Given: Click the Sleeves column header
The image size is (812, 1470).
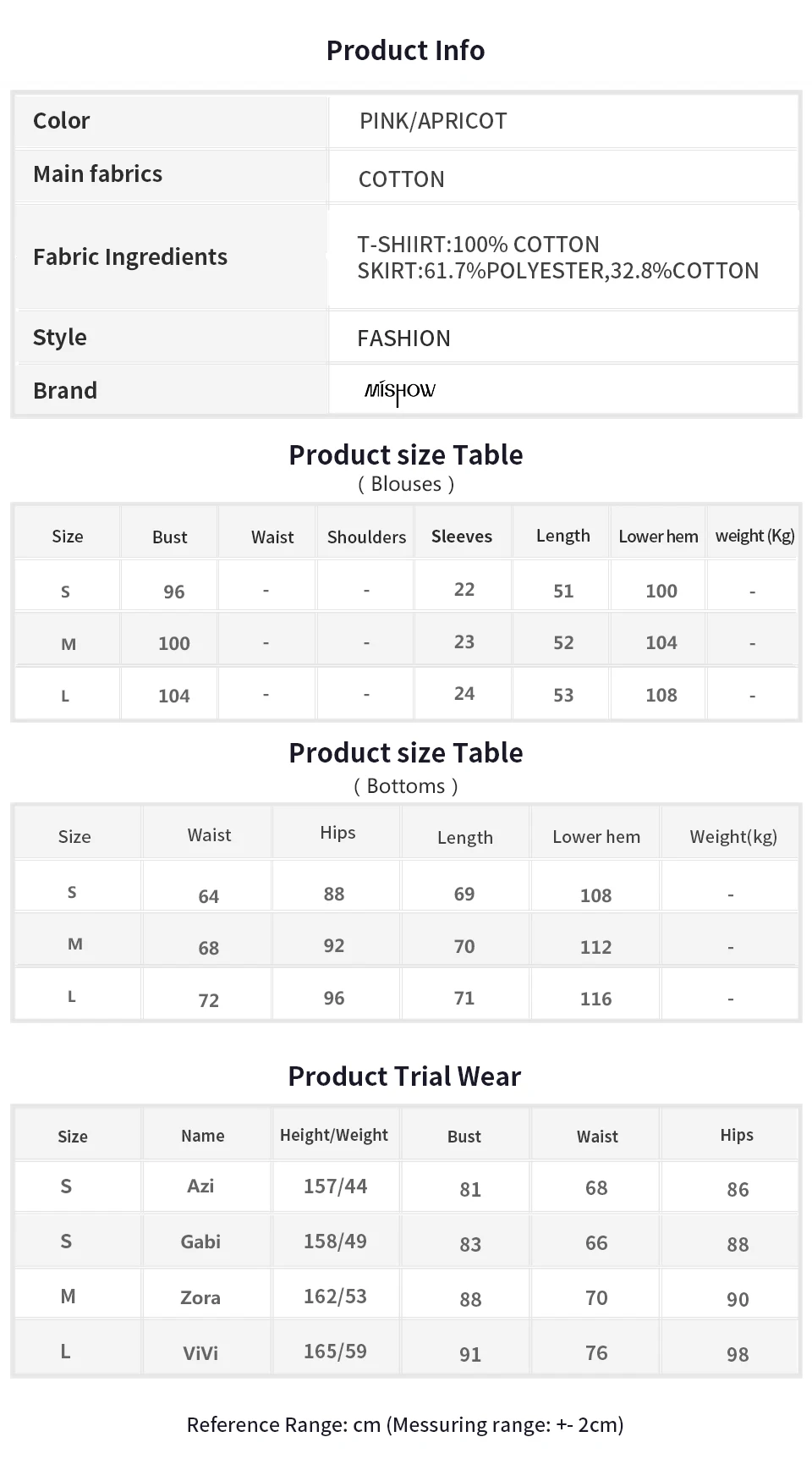Looking at the screenshot, I should pyautogui.click(x=462, y=536).
